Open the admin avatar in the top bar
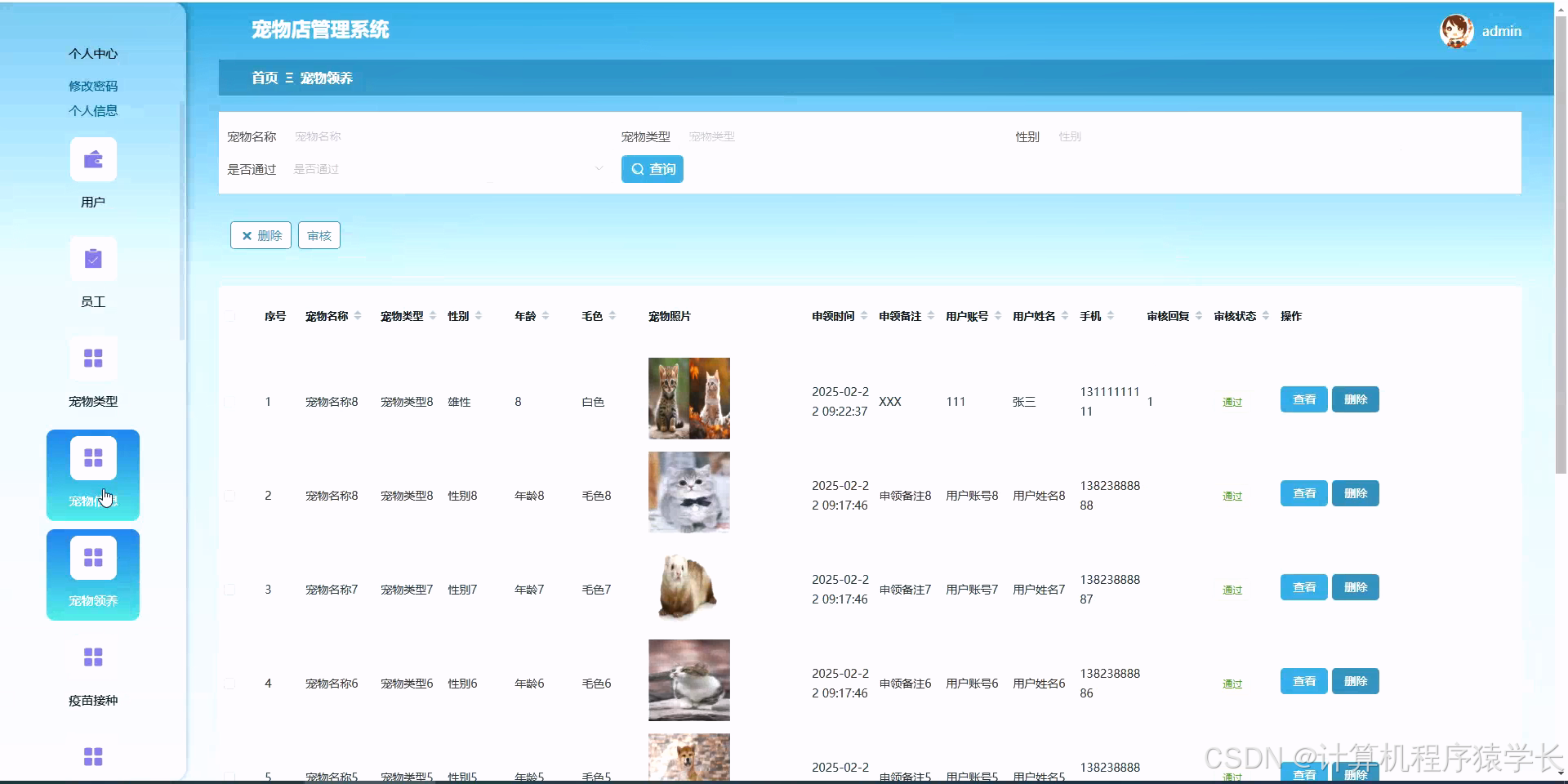 click(1456, 30)
